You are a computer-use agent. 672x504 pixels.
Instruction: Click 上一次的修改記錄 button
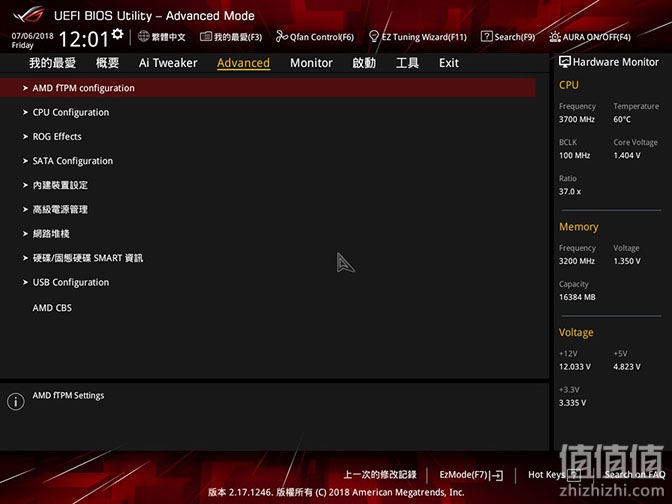pos(380,475)
